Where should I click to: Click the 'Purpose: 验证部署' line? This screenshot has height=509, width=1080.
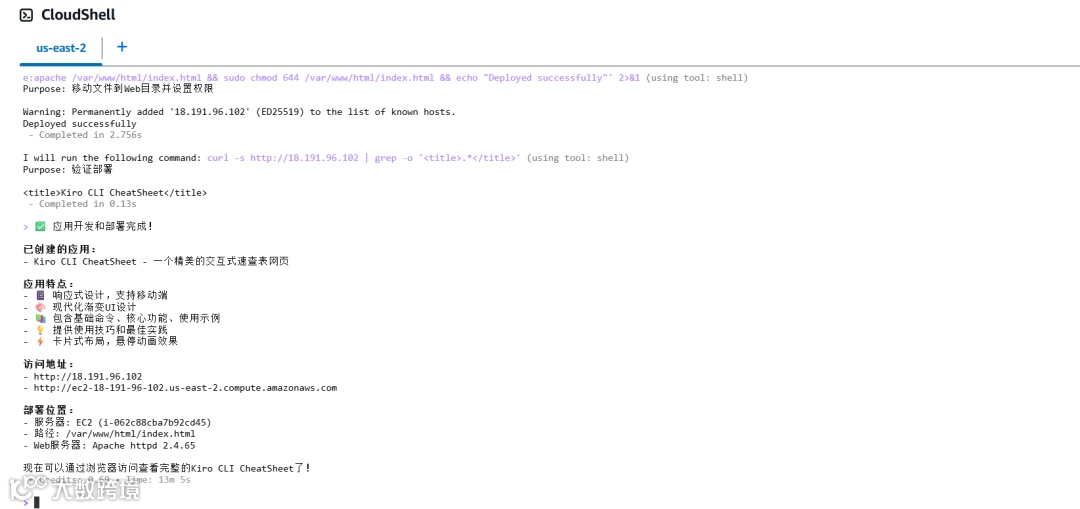click(x=68, y=169)
